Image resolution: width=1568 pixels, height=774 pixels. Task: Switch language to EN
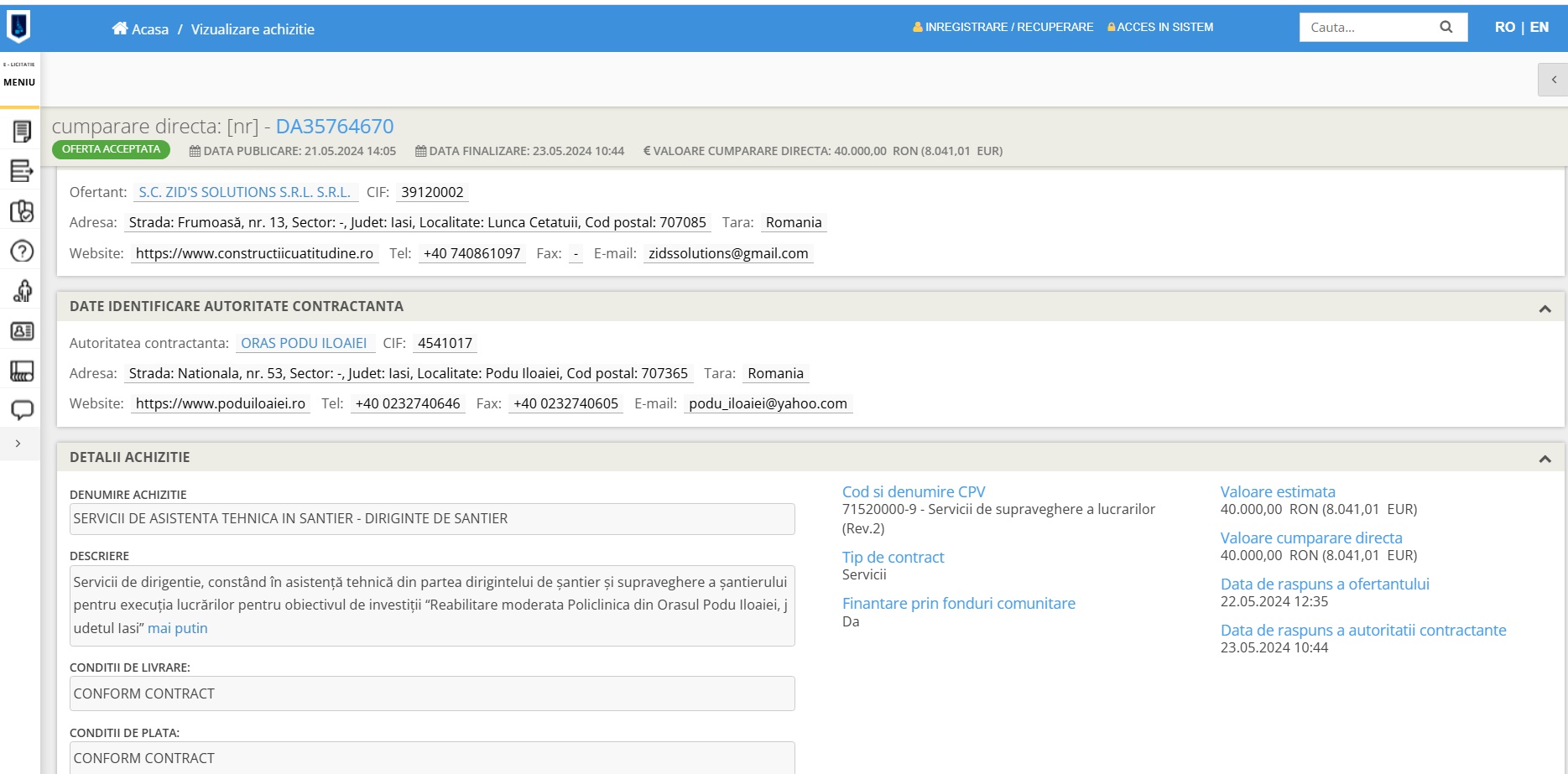coord(1539,27)
